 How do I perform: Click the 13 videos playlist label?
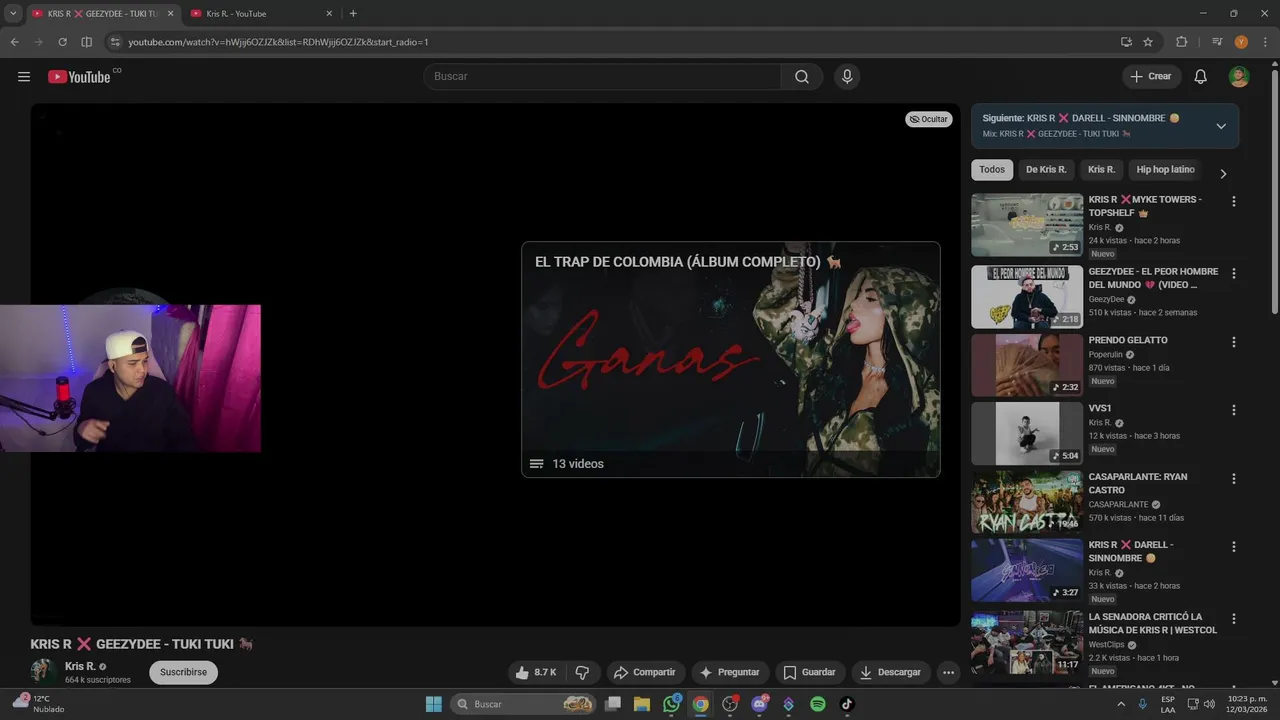tap(578, 464)
